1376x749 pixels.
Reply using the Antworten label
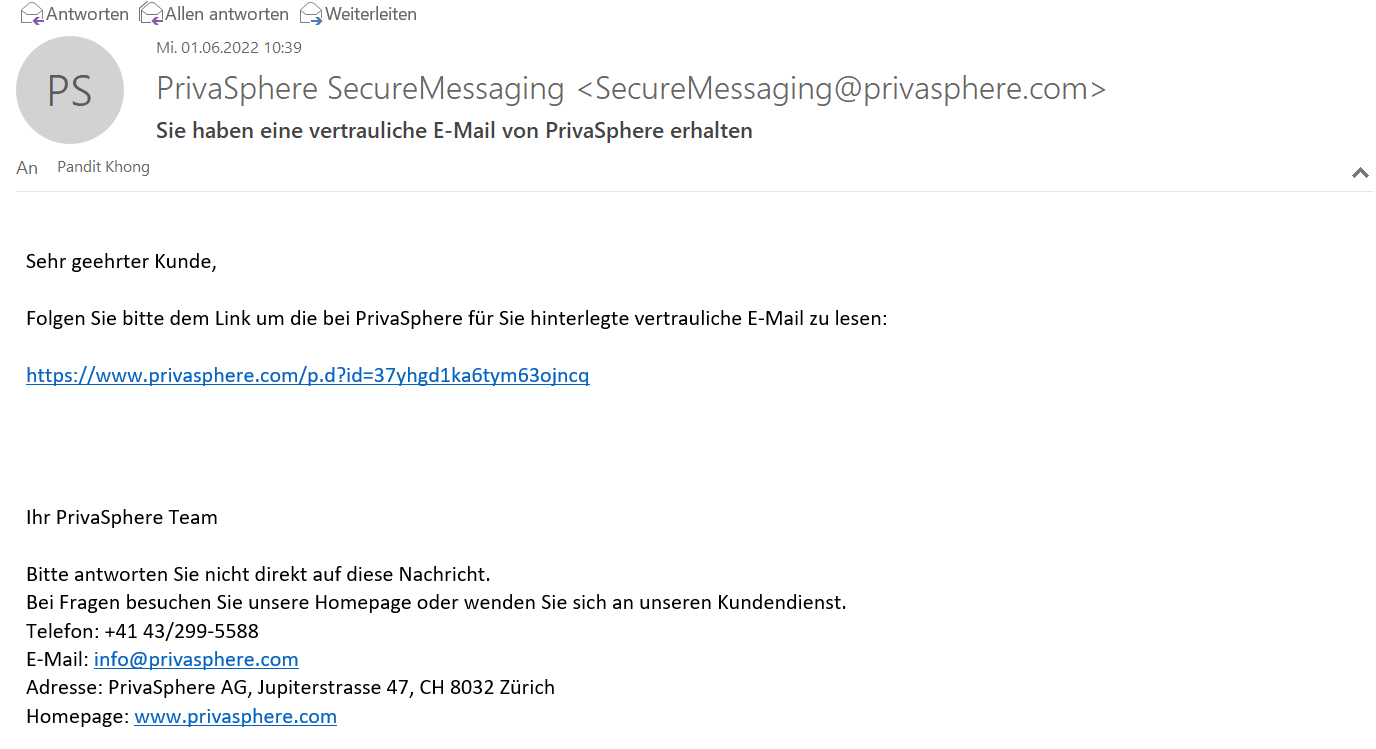point(87,14)
